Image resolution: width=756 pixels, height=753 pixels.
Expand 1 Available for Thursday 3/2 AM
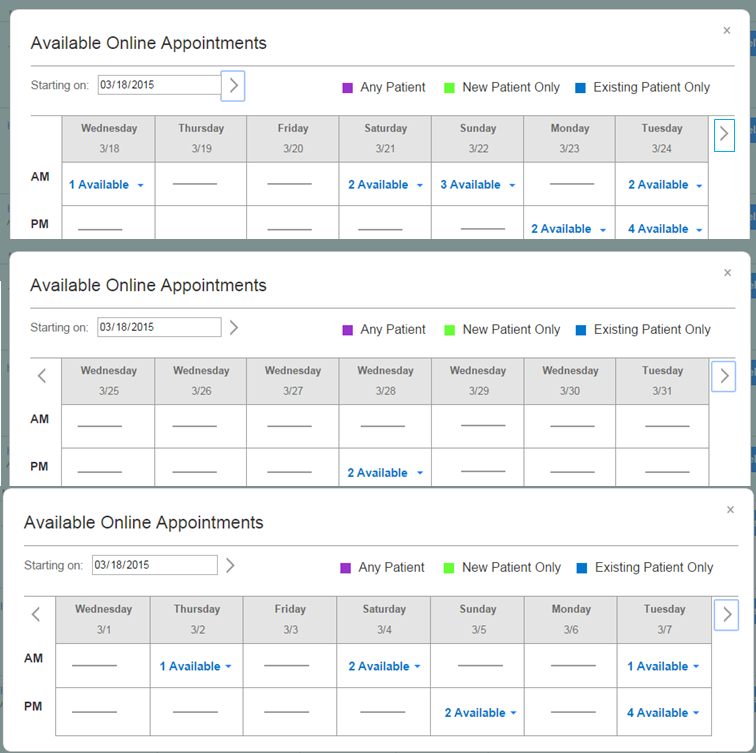tap(196, 666)
